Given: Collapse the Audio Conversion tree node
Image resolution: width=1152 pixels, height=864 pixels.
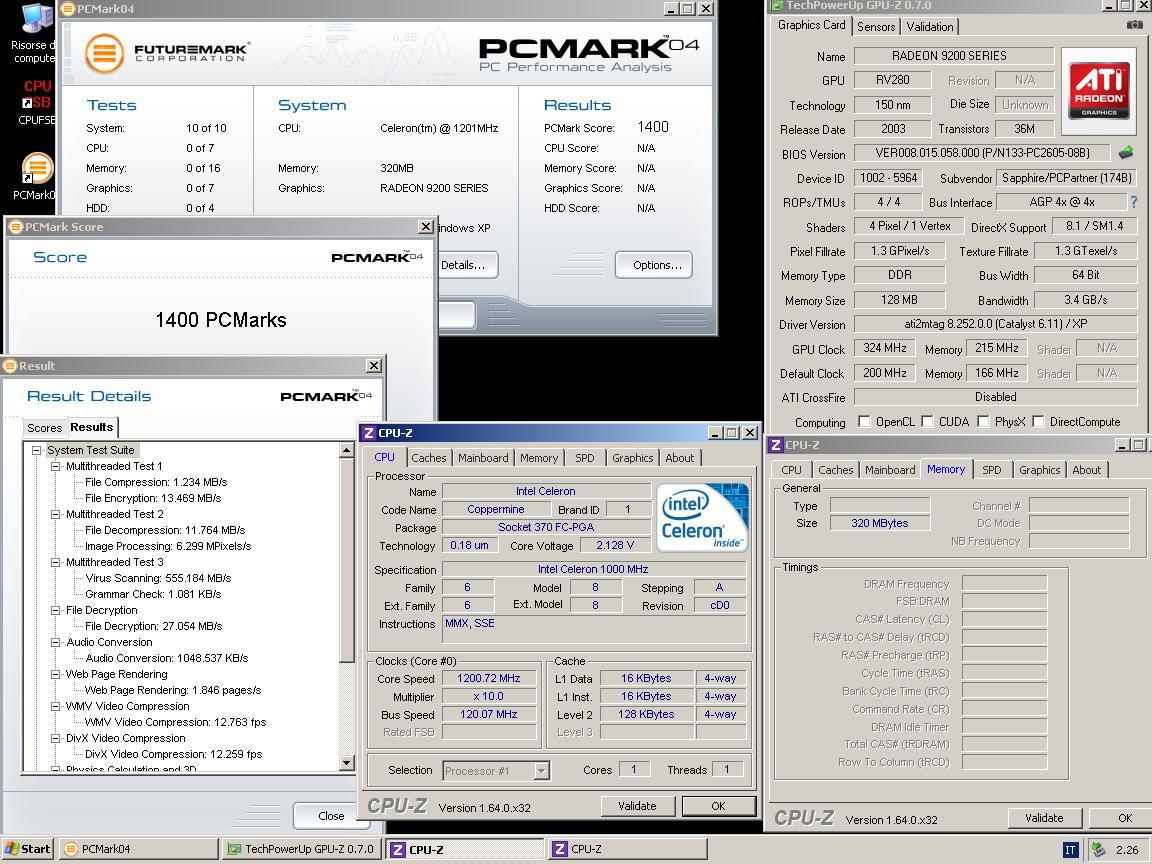Looking at the screenshot, I should [x=55, y=642].
